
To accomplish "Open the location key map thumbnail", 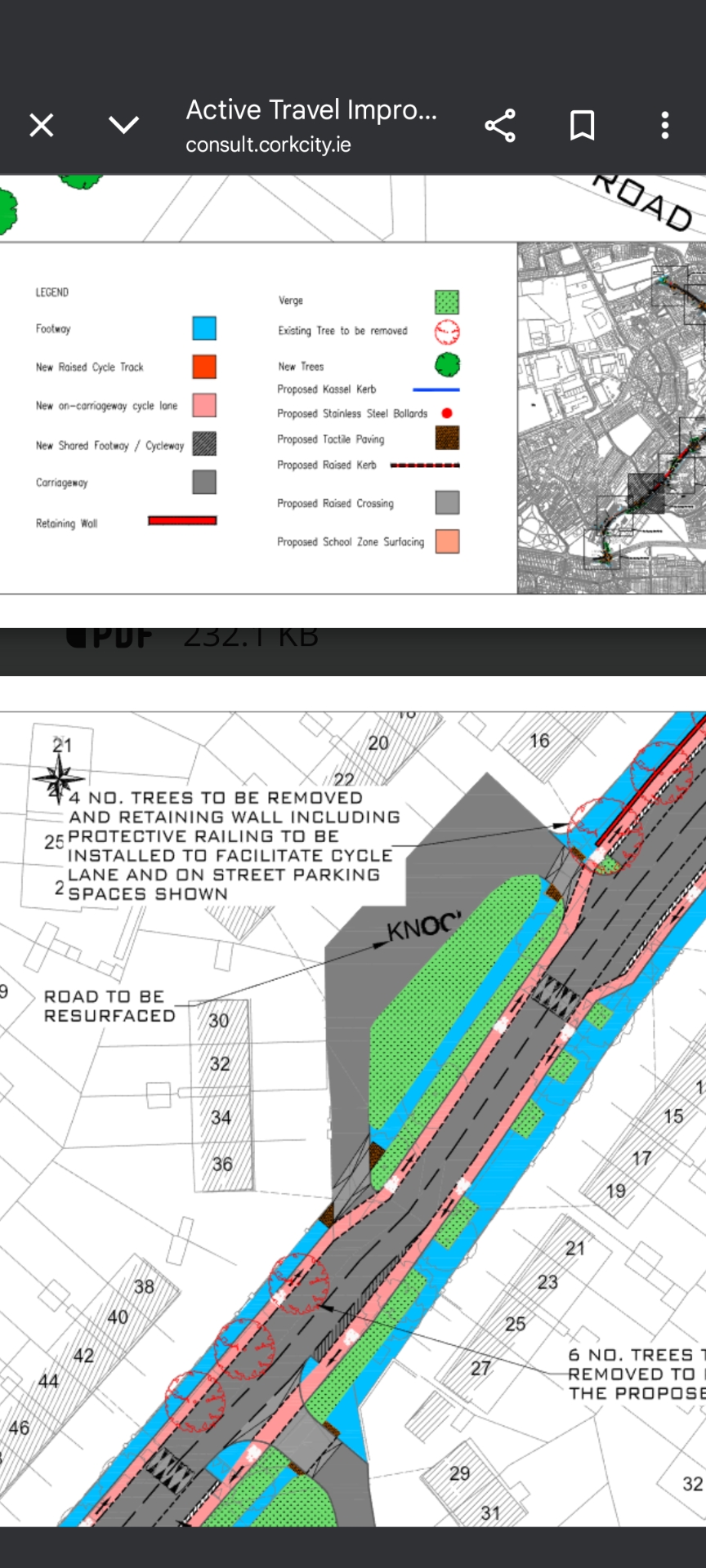I will 611,418.
